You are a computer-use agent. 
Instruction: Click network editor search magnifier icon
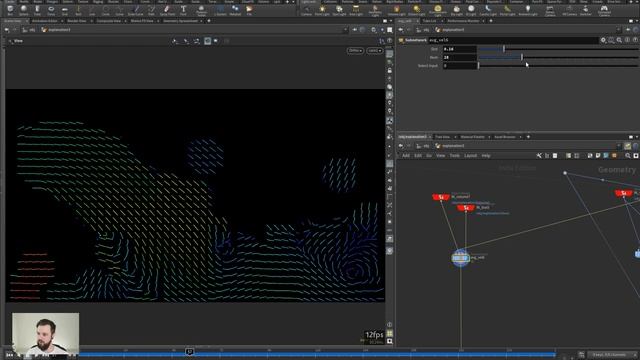tap(628, 156)
